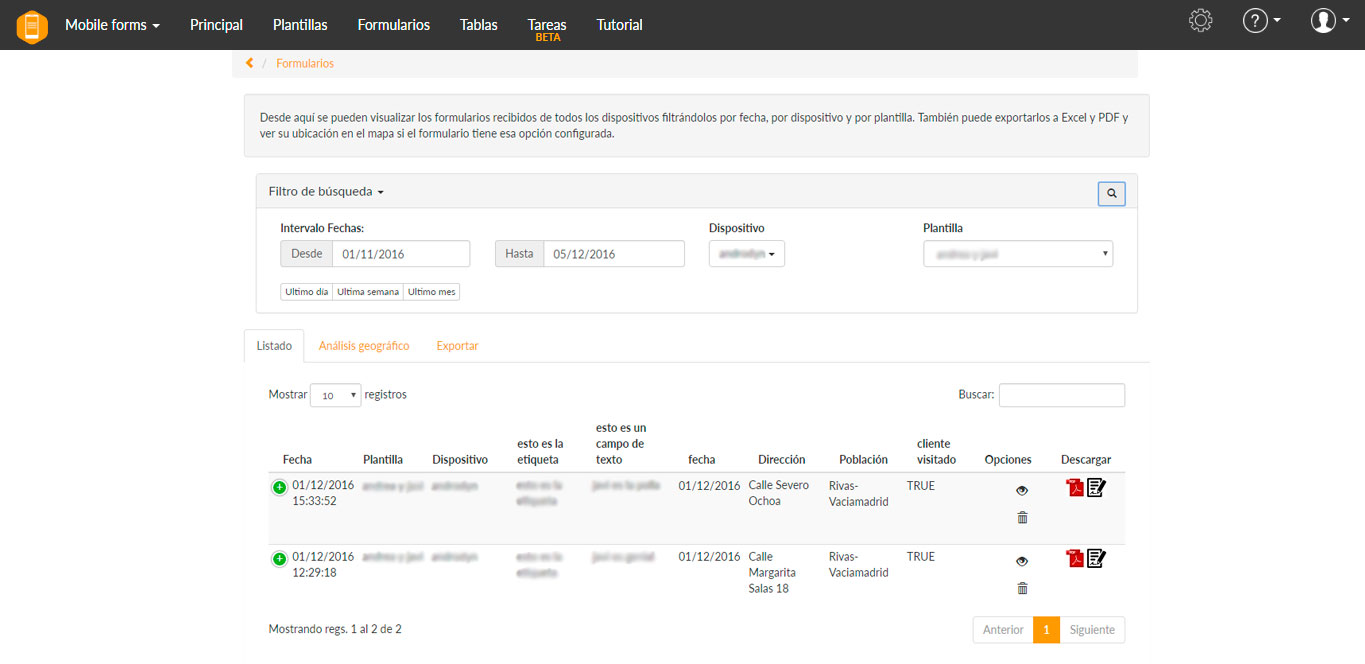Open the settings gear icon
1365x664 pixels.
(1200, 21)
